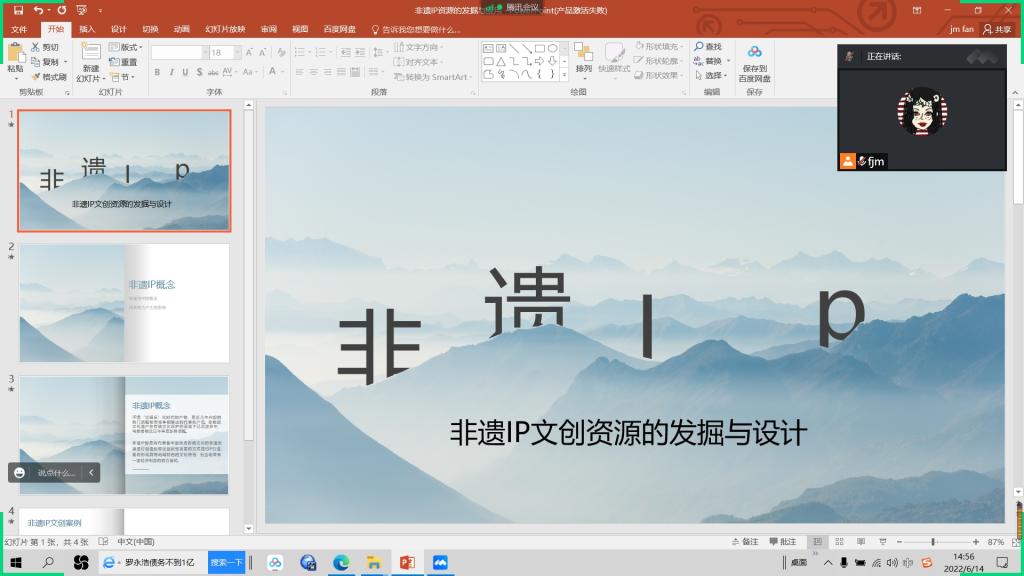
Task: Select the Format Painter (格式刷) tool
Action: pos(48,77)
